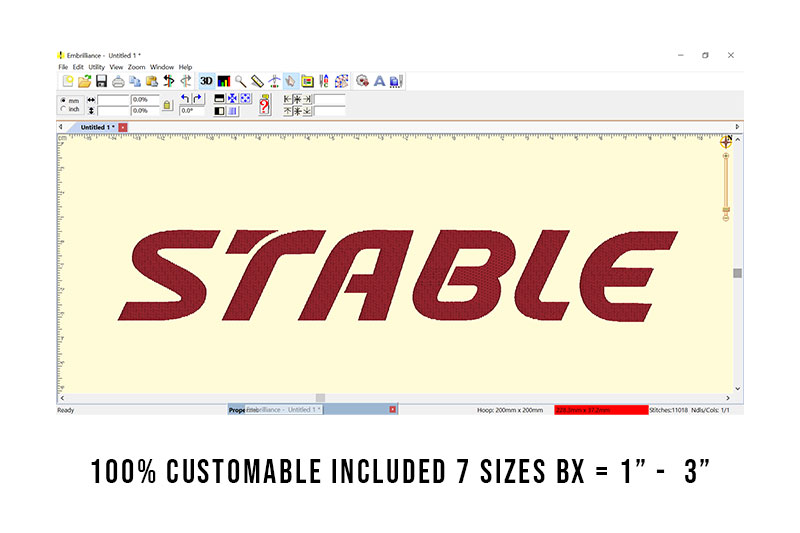Click the vertical zoom slider handle

click(726, 210)
